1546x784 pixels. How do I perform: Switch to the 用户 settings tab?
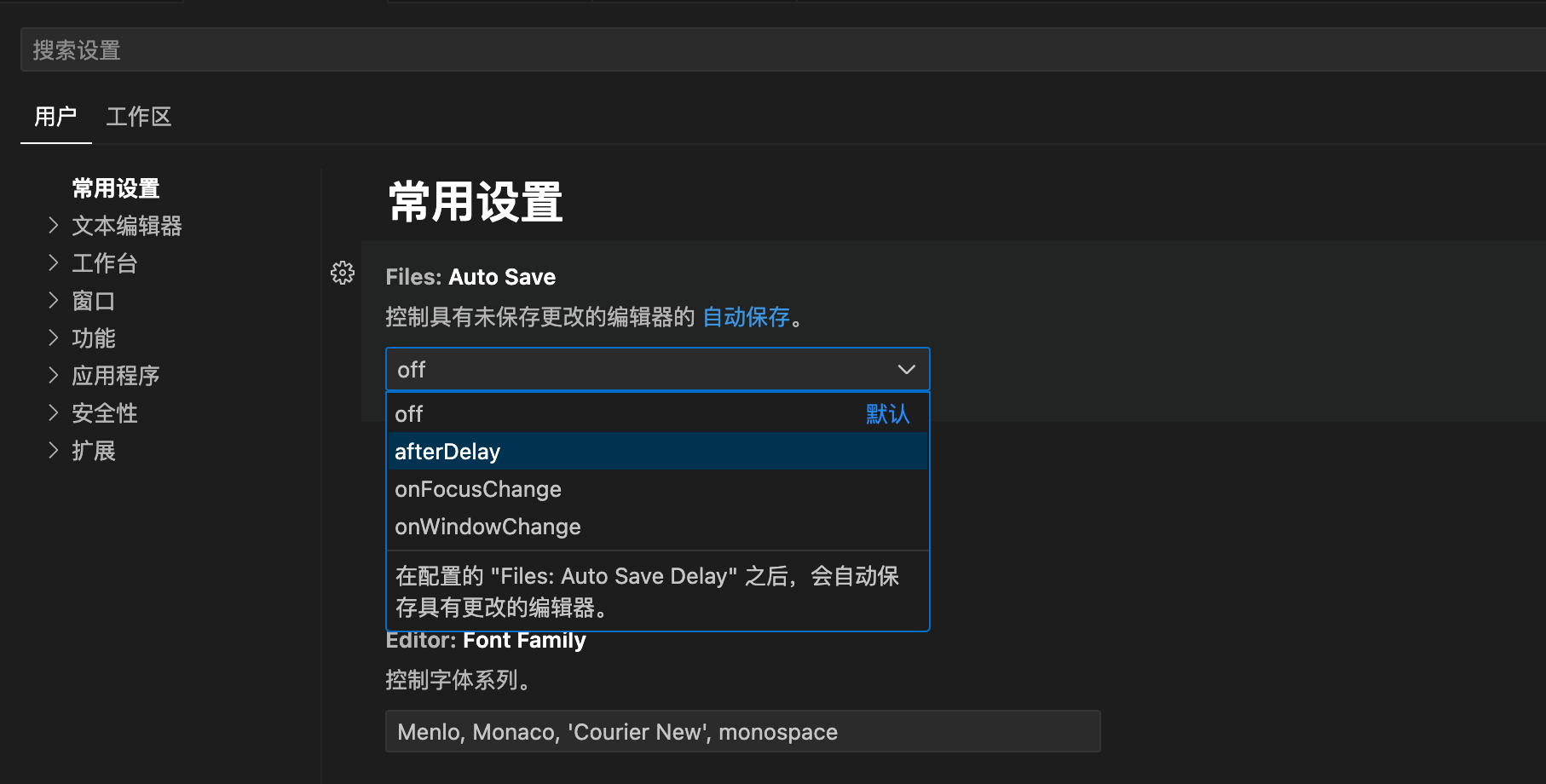click(x=55, y=117)
